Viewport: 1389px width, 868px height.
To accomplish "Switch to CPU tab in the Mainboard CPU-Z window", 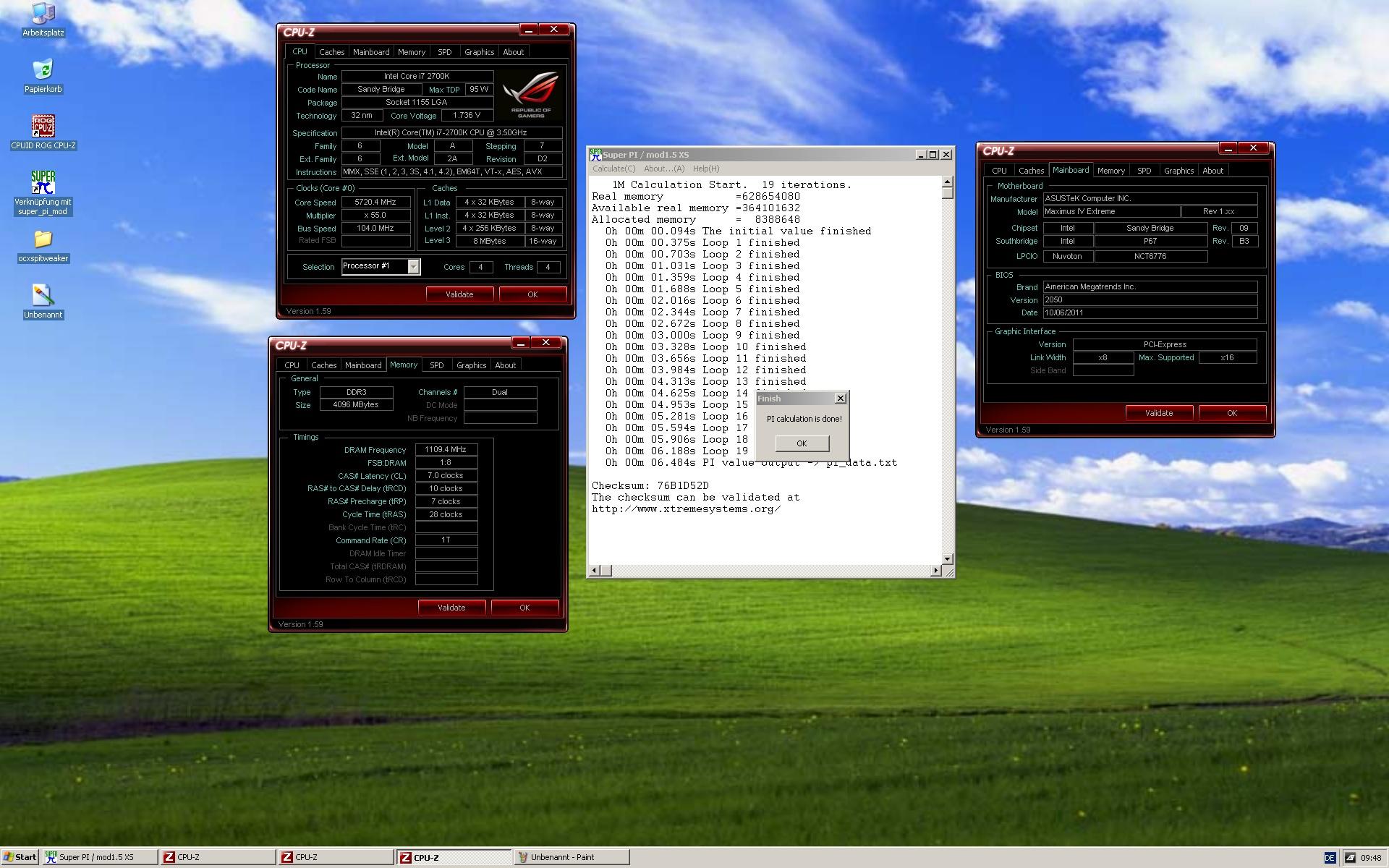I will coord(1000,171).
